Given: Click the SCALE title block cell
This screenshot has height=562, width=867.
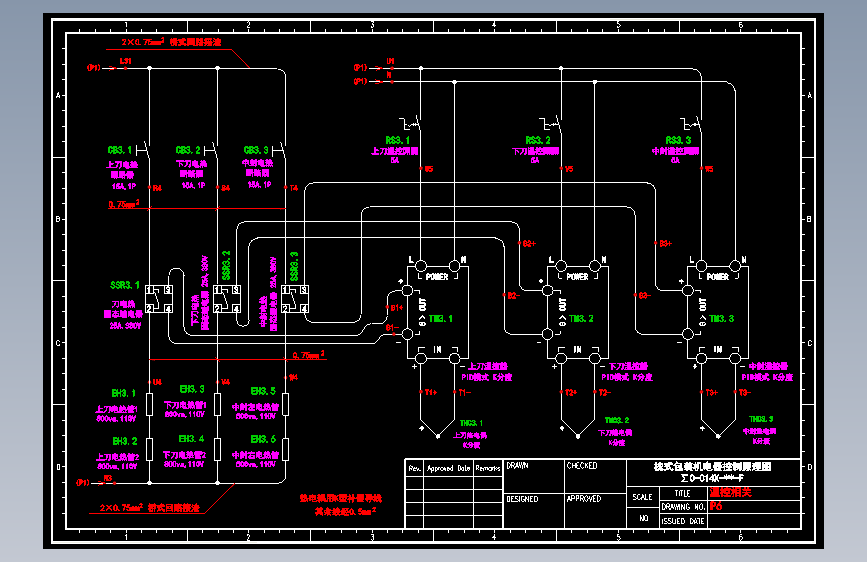Looking at the screenshot, I should pos(643,497).
